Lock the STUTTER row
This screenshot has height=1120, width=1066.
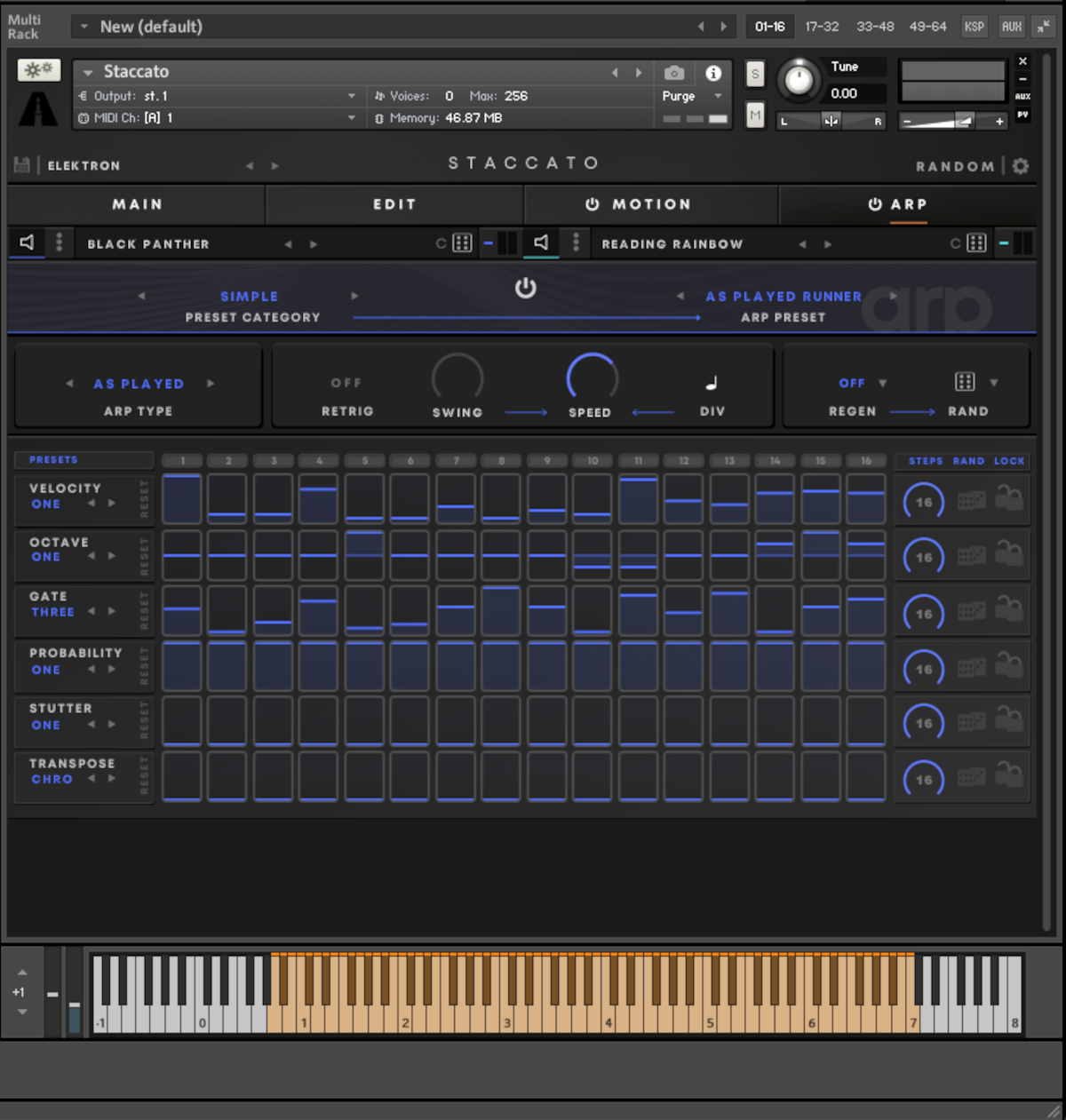coord(1009,719)
